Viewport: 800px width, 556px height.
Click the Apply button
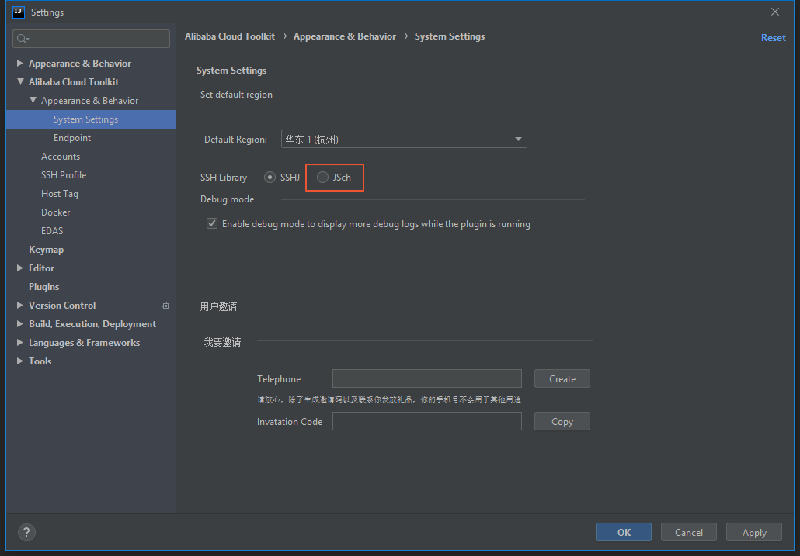(754, 532)
